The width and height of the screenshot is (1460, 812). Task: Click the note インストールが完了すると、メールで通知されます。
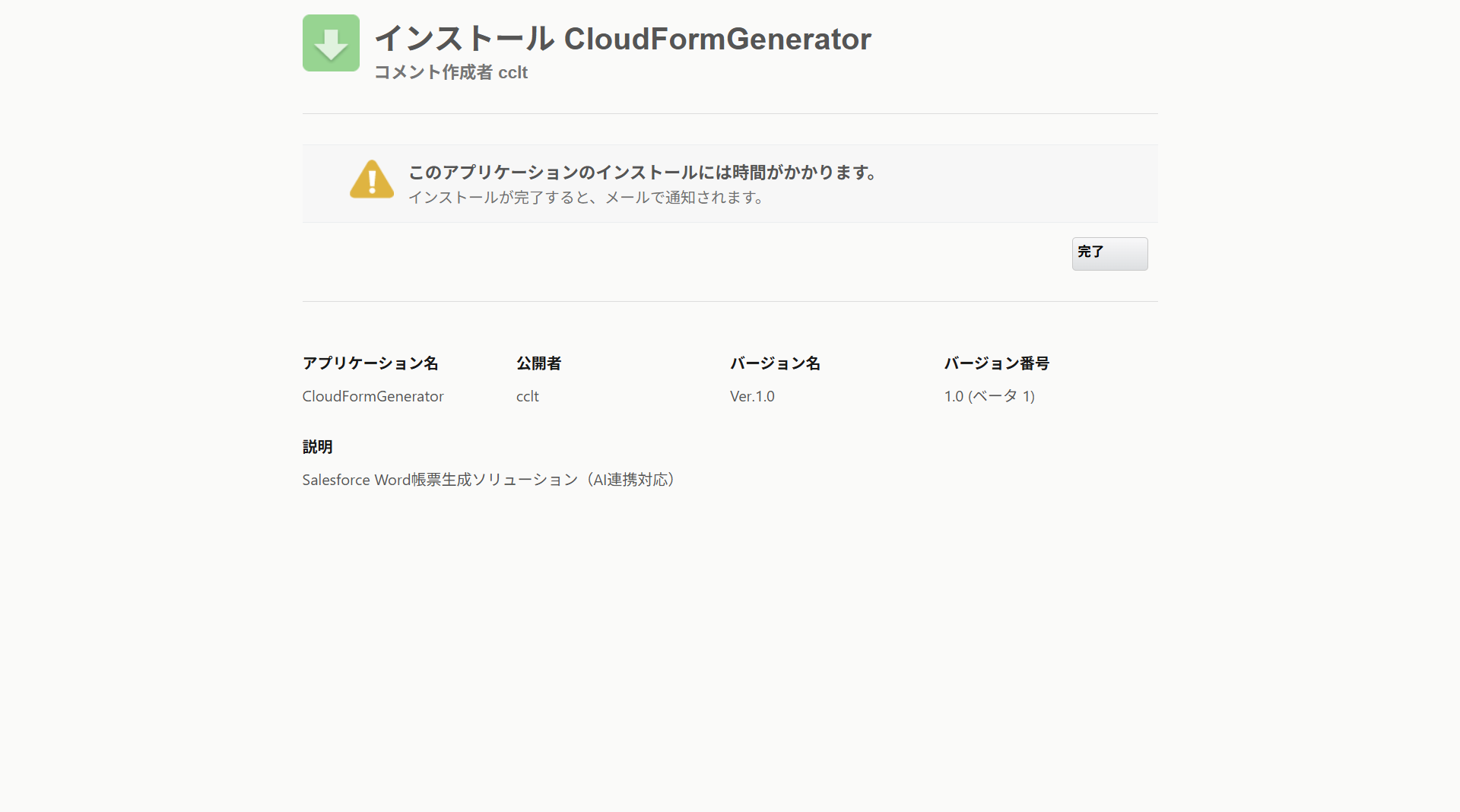point(587,198)
